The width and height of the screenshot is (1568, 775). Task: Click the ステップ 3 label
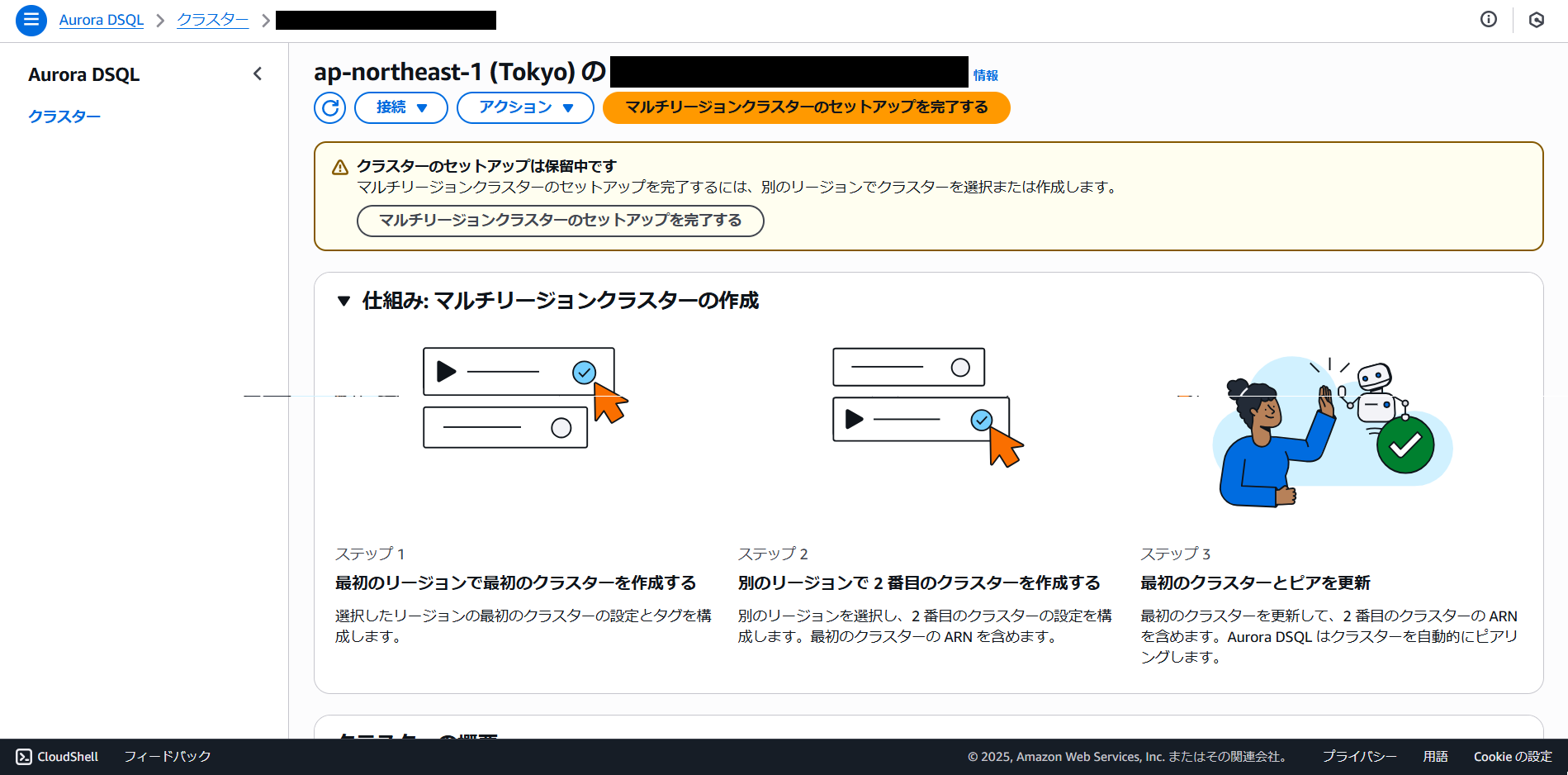(1176, 554)
